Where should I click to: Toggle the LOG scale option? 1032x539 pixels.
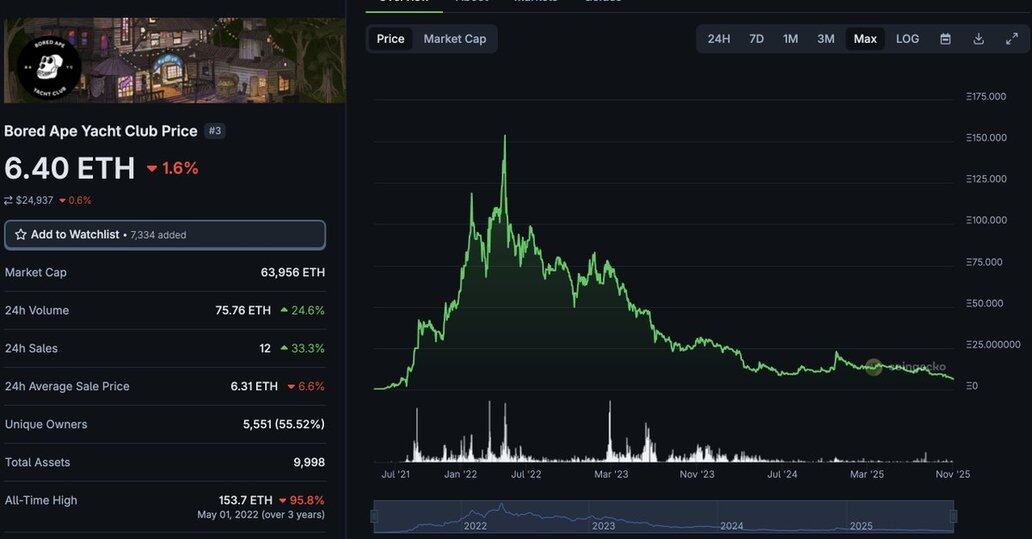pyautogui.click(x=907, y=39)
